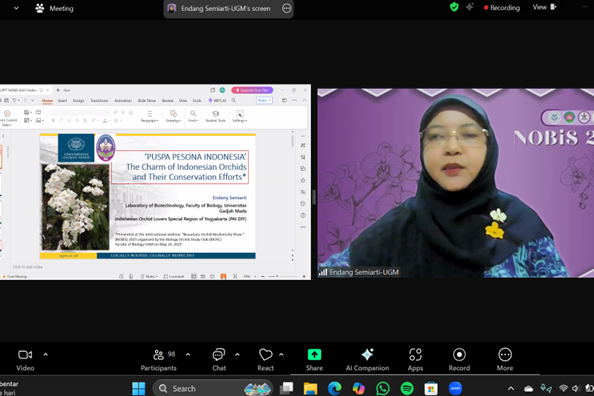Click Endang Semiarti-UGM's video tile
The width and height of the screenshot is (594, 396).
455,183
